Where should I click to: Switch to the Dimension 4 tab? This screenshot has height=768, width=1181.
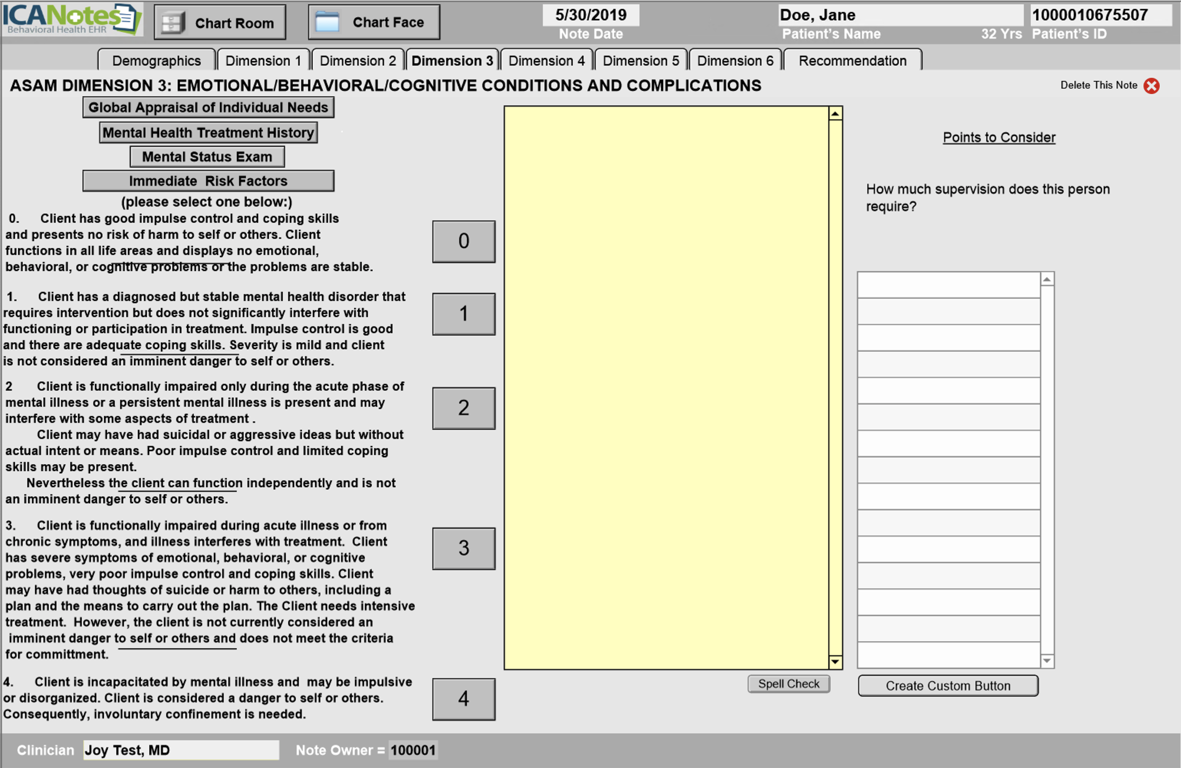pos(546,61)
